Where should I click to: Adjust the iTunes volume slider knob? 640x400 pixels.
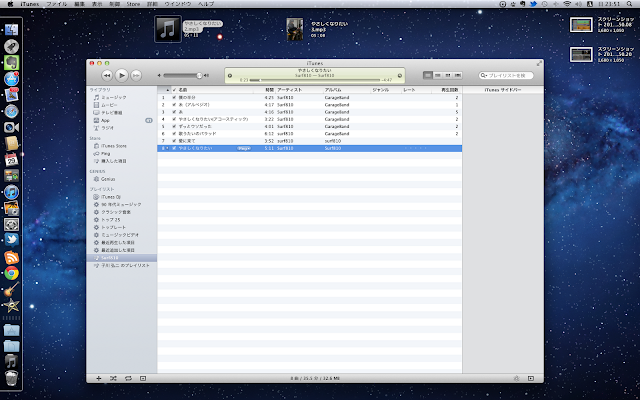click(x=199, y=76)
